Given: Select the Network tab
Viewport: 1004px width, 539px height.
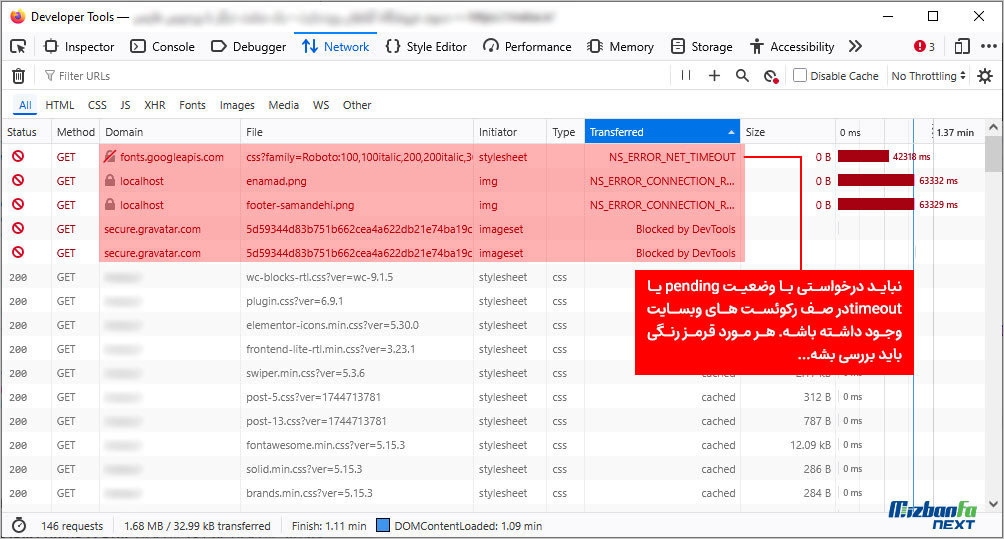Looking at the screenshot, I should tap(336, 47).
